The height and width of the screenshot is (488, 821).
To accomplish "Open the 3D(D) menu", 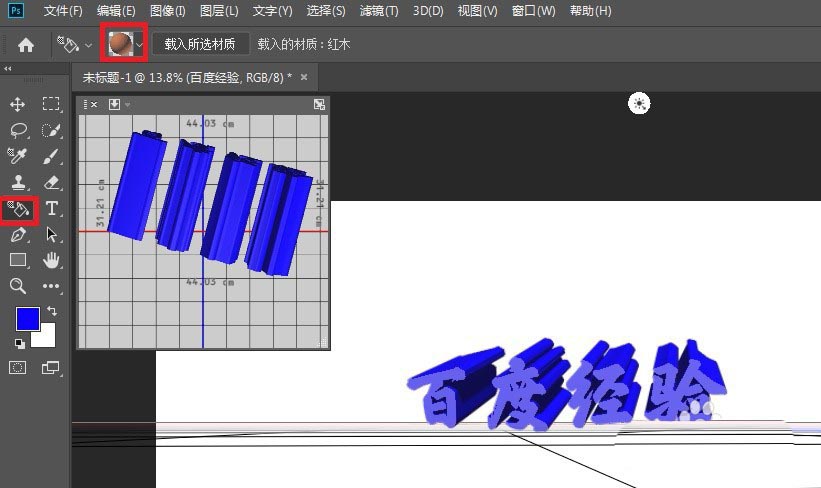I will pyautogui.click(x=428, y=11).
